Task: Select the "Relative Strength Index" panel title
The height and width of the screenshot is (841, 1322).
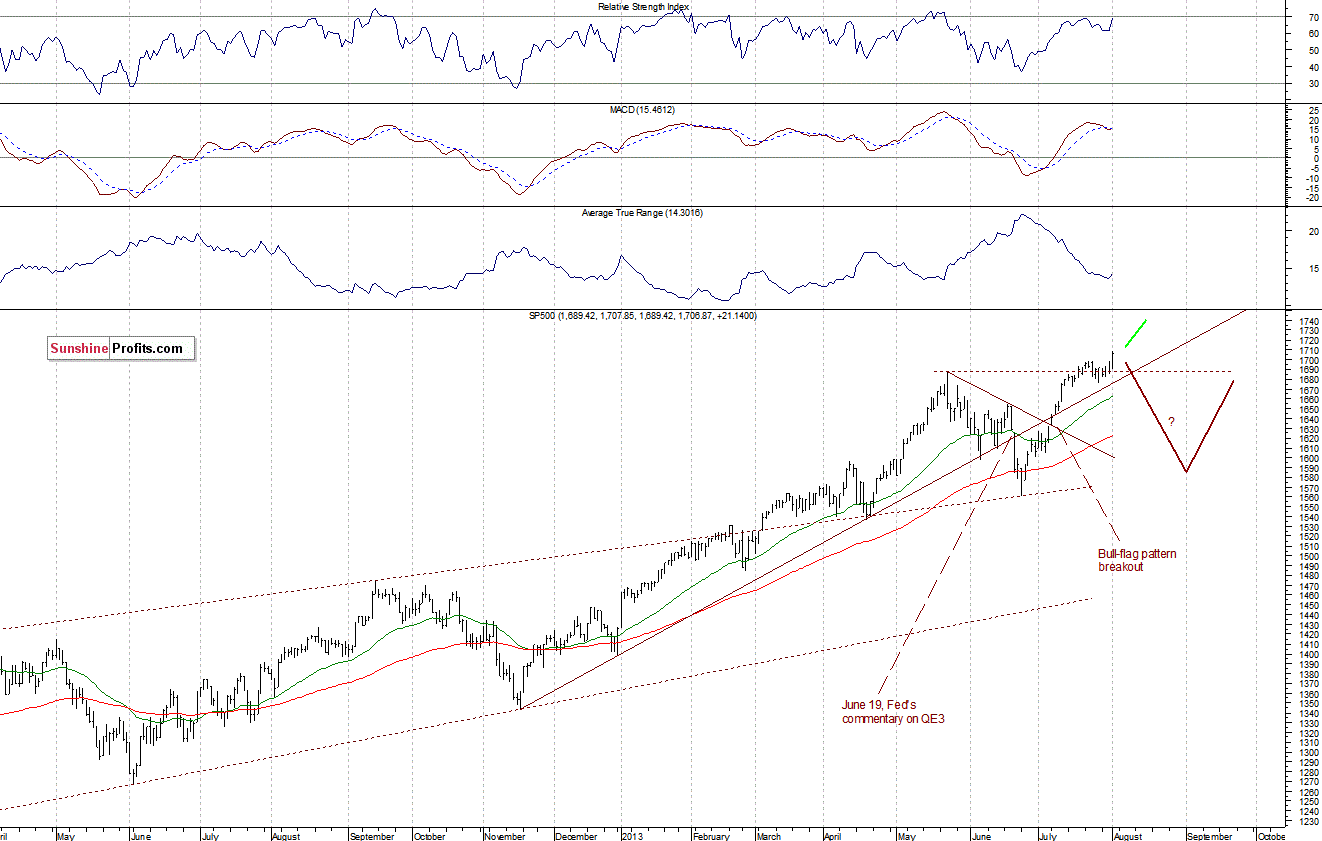Action: 644,6
